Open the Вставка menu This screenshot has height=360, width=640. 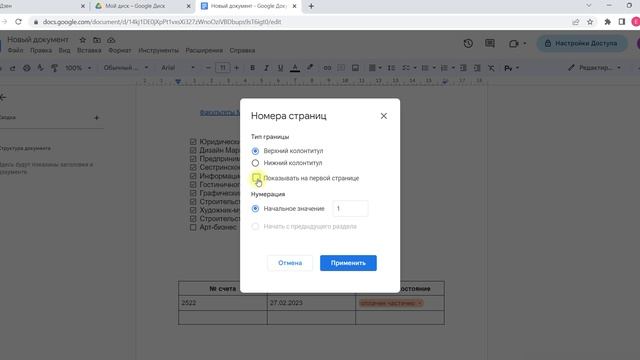pyautogui.click(x=89, y=51)
